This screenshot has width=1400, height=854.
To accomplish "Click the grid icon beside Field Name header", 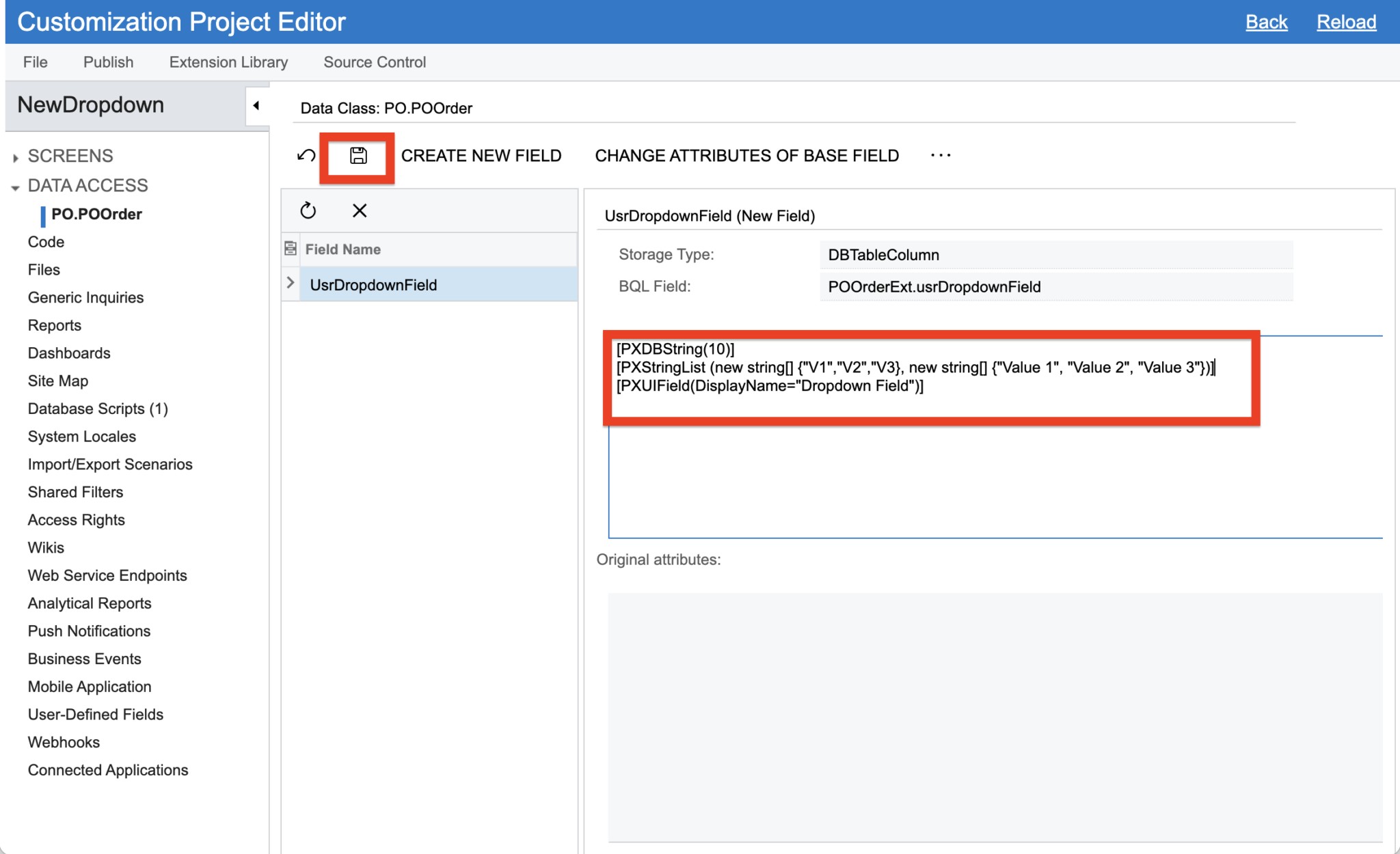I will coord(290,249).
